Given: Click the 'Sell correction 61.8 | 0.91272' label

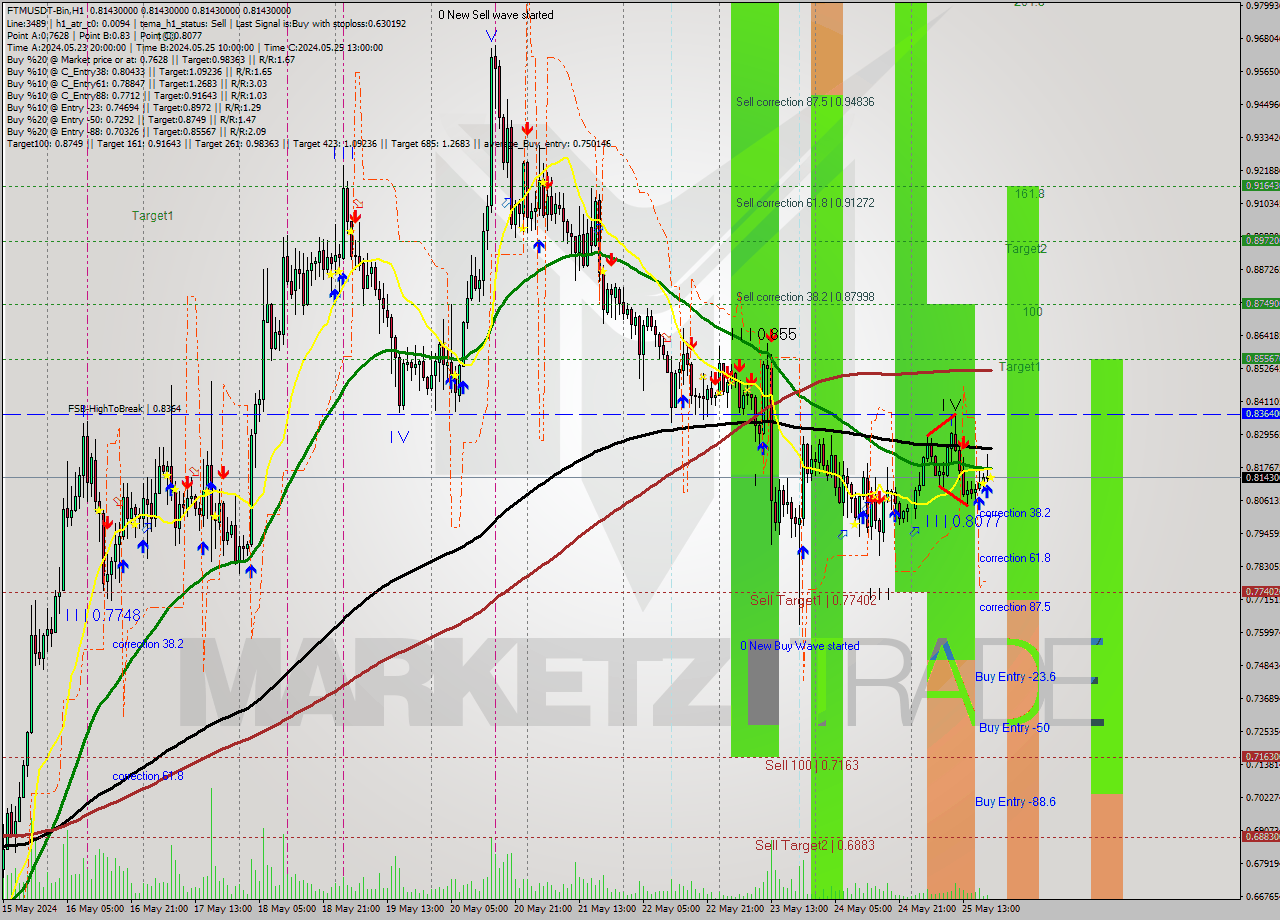Looking at the screenshot, I should pyautogui.click(x=805, y=203).
